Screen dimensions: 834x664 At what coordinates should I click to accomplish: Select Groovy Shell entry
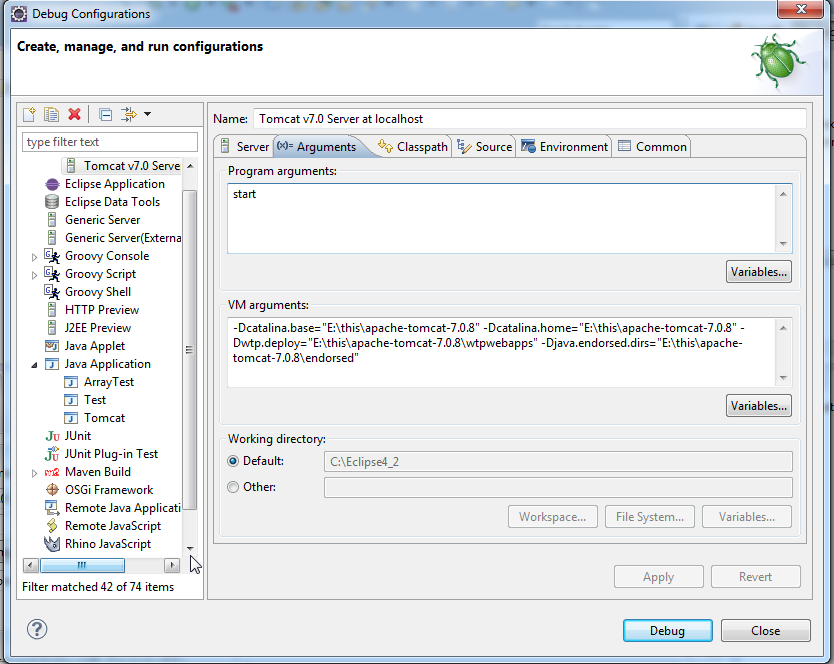88,292
